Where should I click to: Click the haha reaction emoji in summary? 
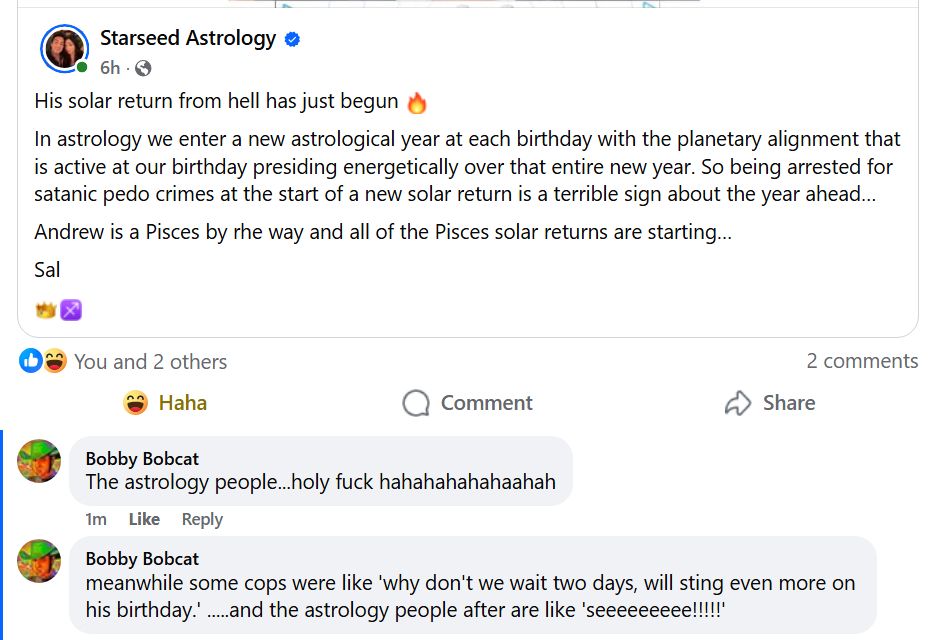(55, 361)
